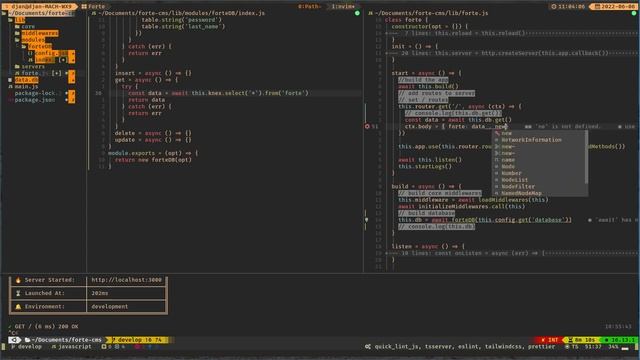The width and height of the screenshot is (640, 360).
Task: Click the 'await this.listen()' line
Action: pyautogui.click(x=430, y=160)
